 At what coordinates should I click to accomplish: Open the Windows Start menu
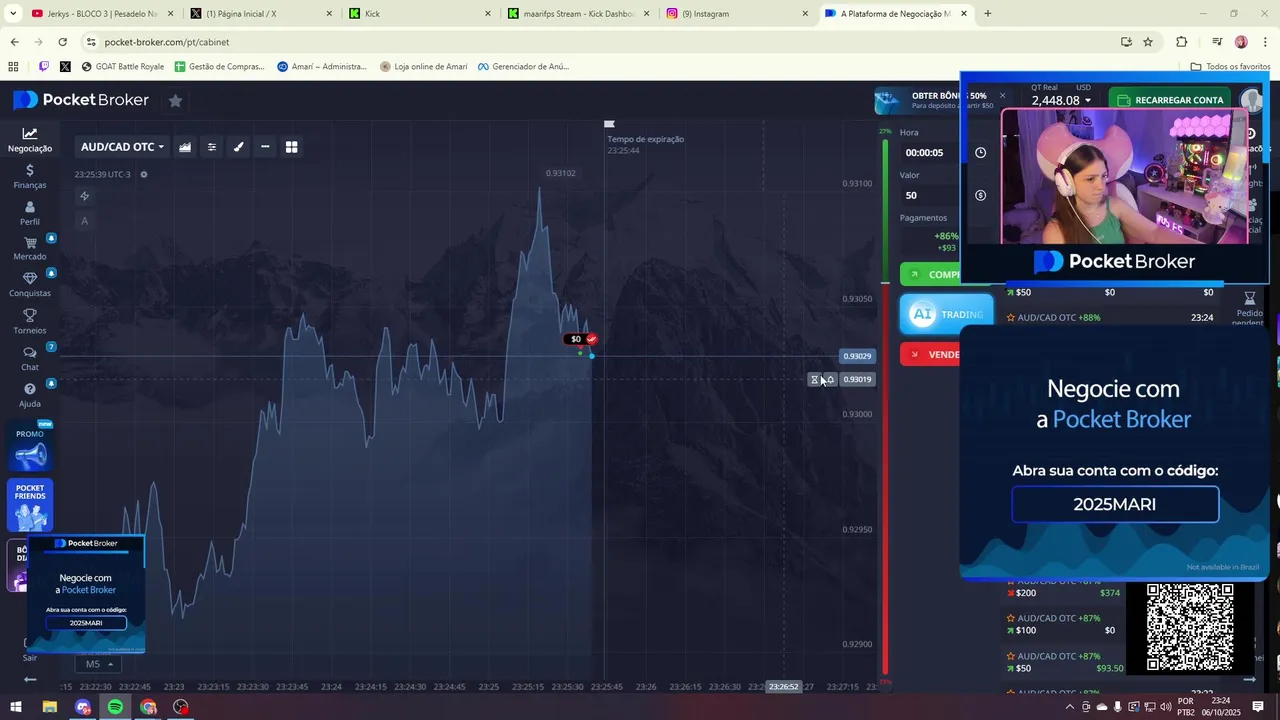coord(16,707)
